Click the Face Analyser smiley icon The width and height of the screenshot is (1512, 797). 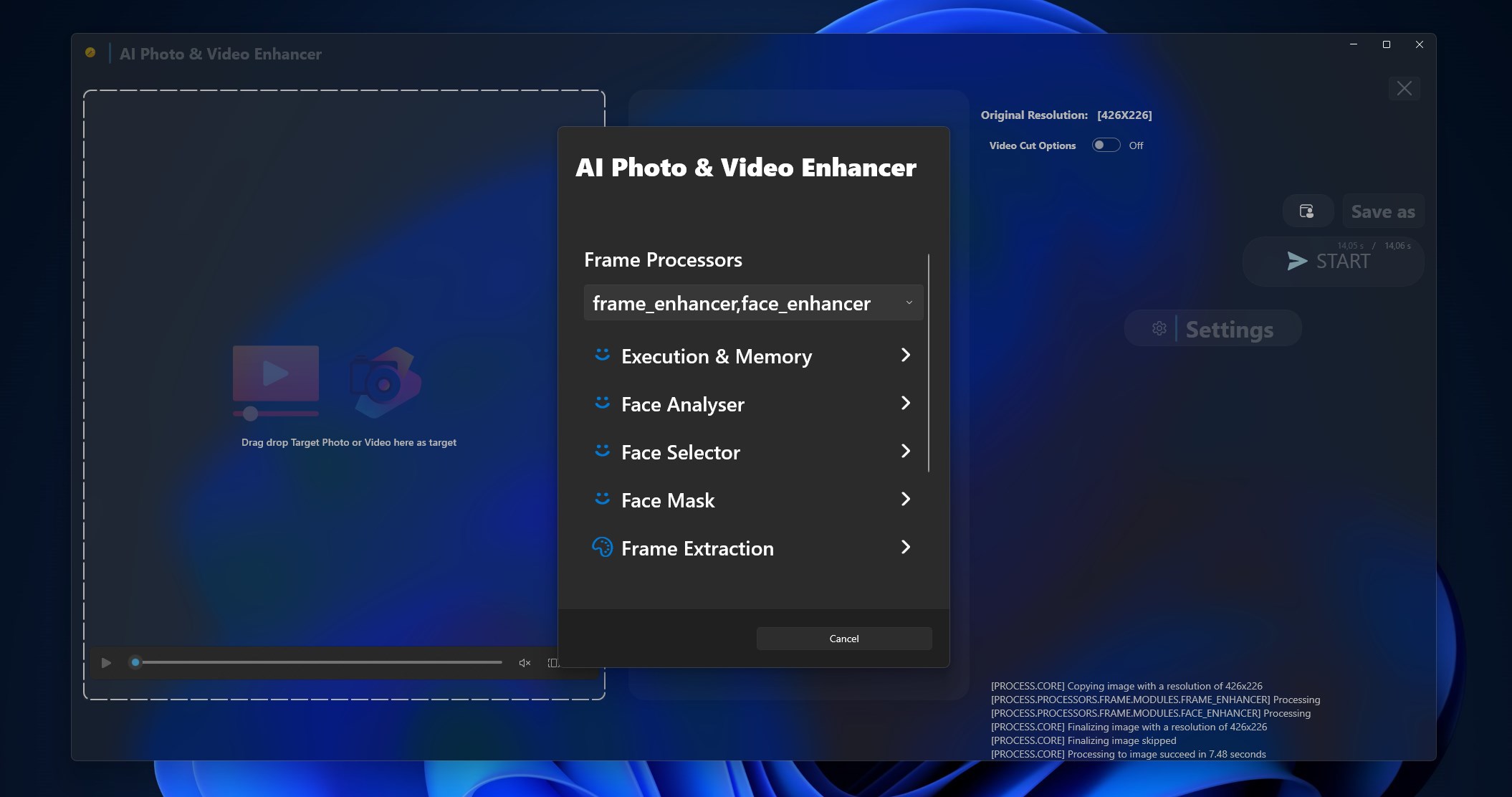point(602,403)
